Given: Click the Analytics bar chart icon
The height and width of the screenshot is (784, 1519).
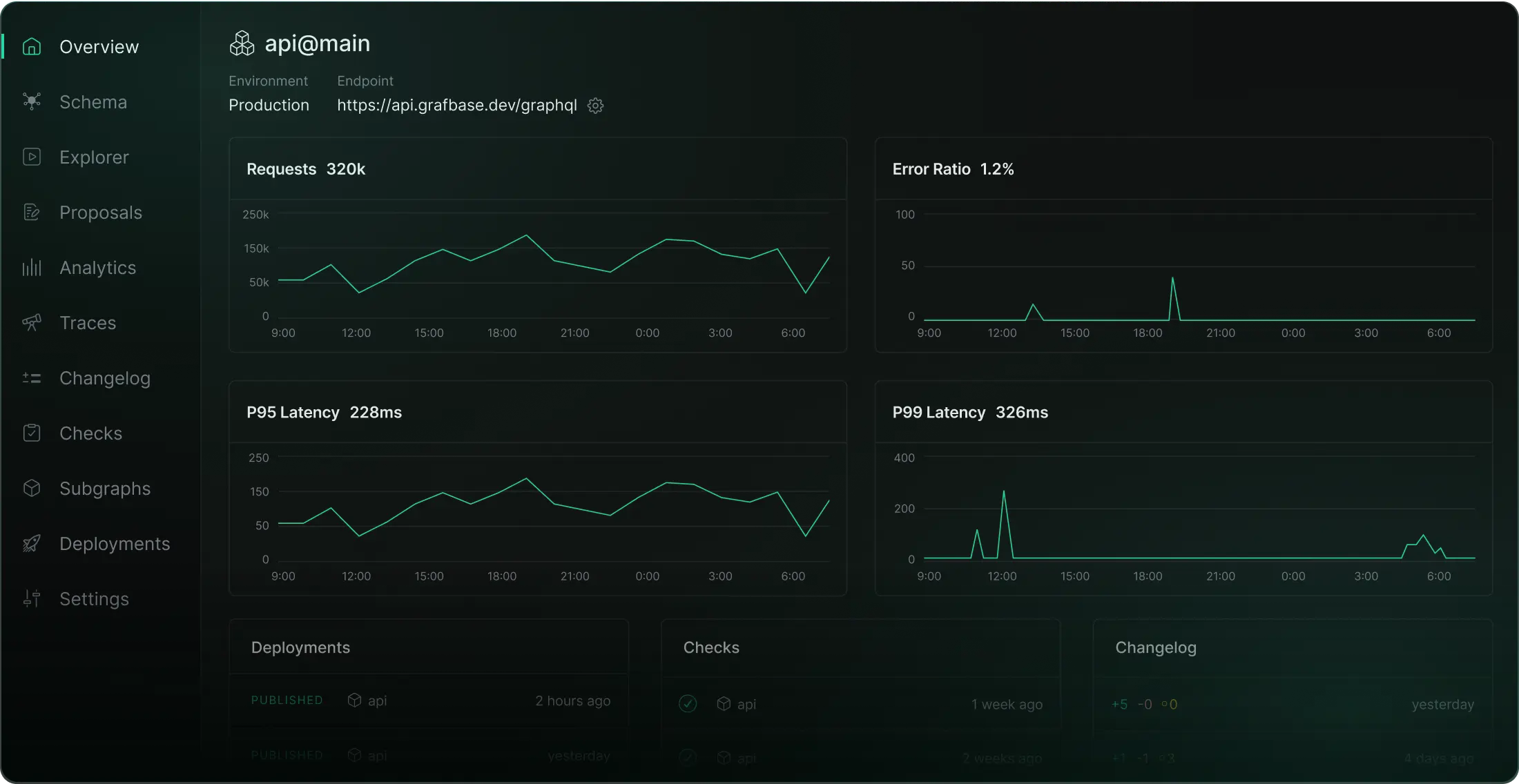Looking at the screenshot, I should click(32, 267).
